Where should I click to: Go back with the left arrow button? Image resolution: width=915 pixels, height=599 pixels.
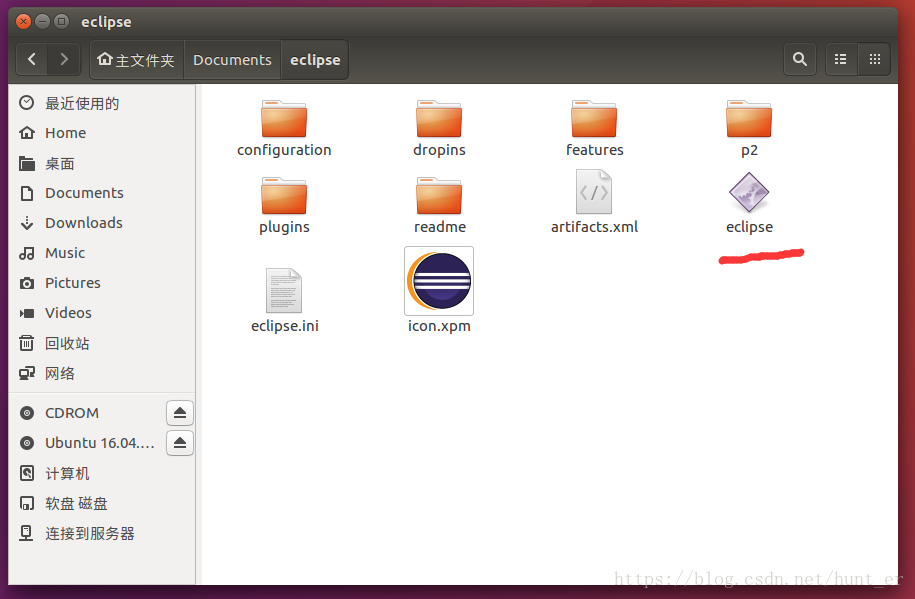(x=32, y=59)
